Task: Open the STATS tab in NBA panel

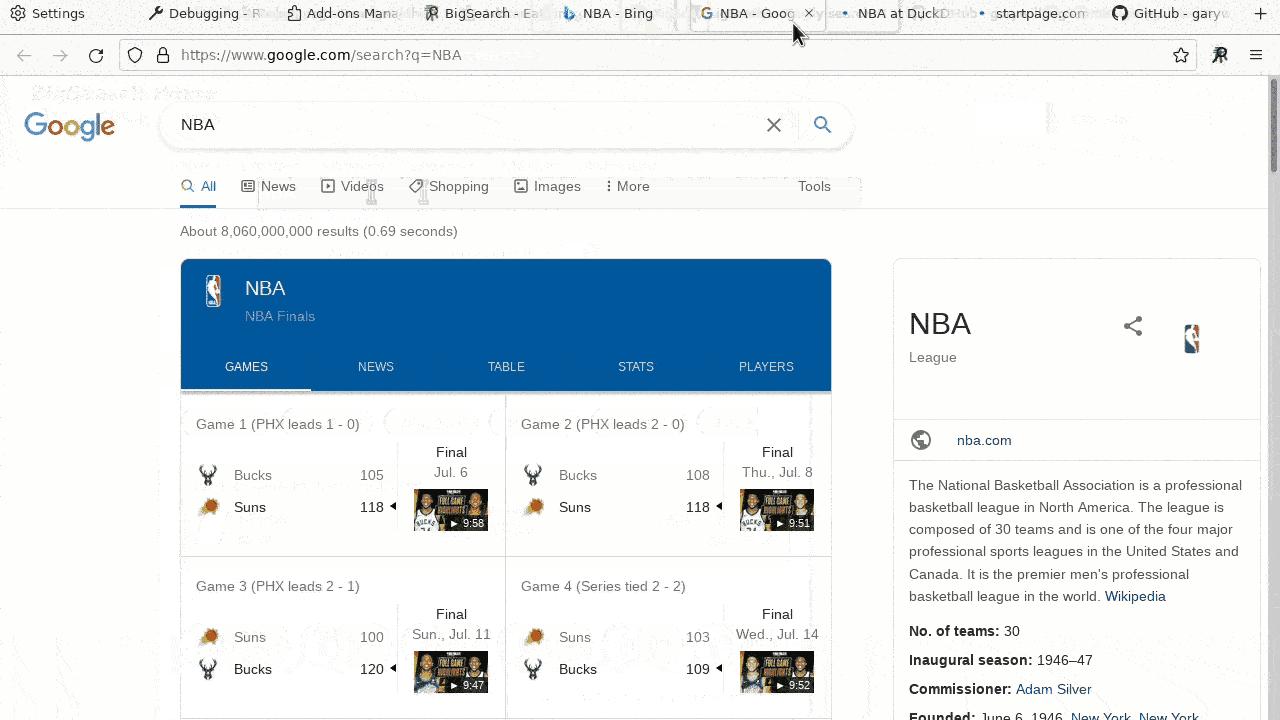Action: (636, 367)
